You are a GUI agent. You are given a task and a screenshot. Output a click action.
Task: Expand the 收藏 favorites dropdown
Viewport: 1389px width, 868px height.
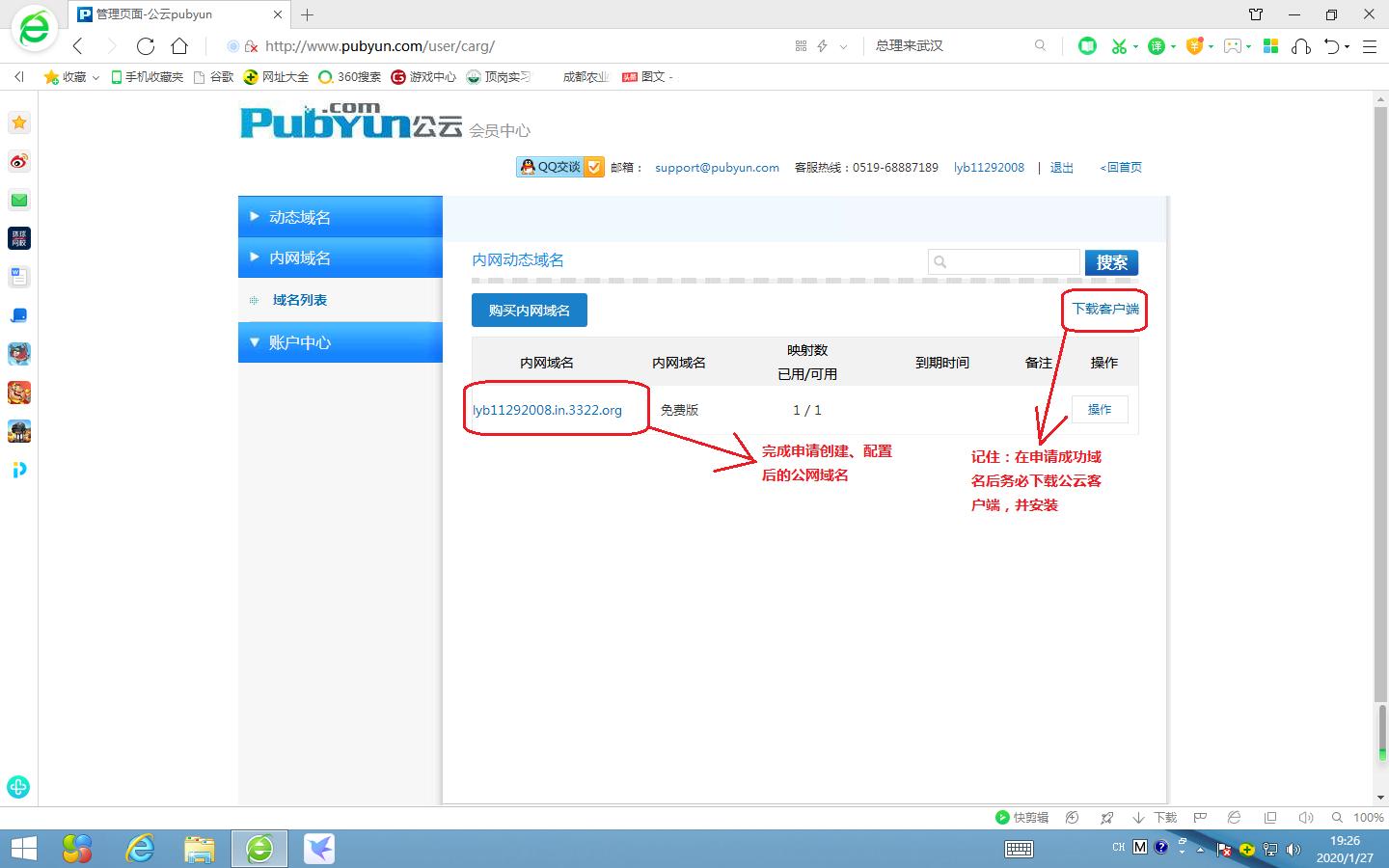click(x=95, y=76)
